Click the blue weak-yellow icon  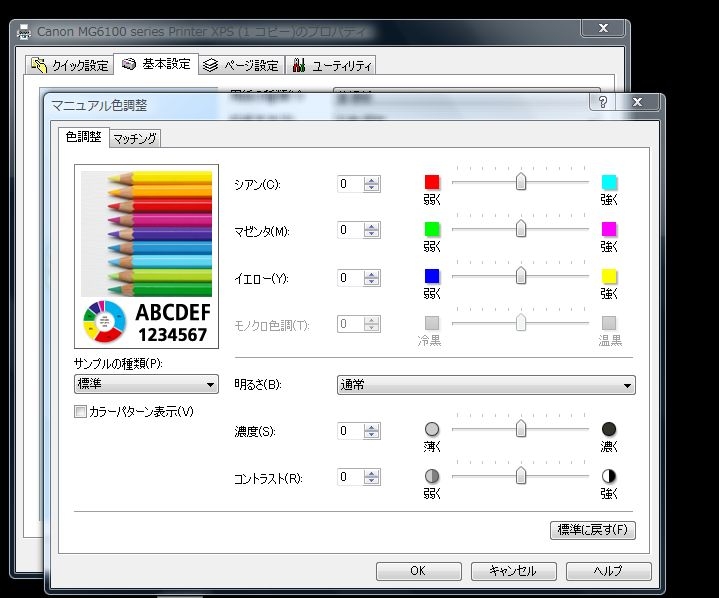pyautogui.click(x=431, y=276)
